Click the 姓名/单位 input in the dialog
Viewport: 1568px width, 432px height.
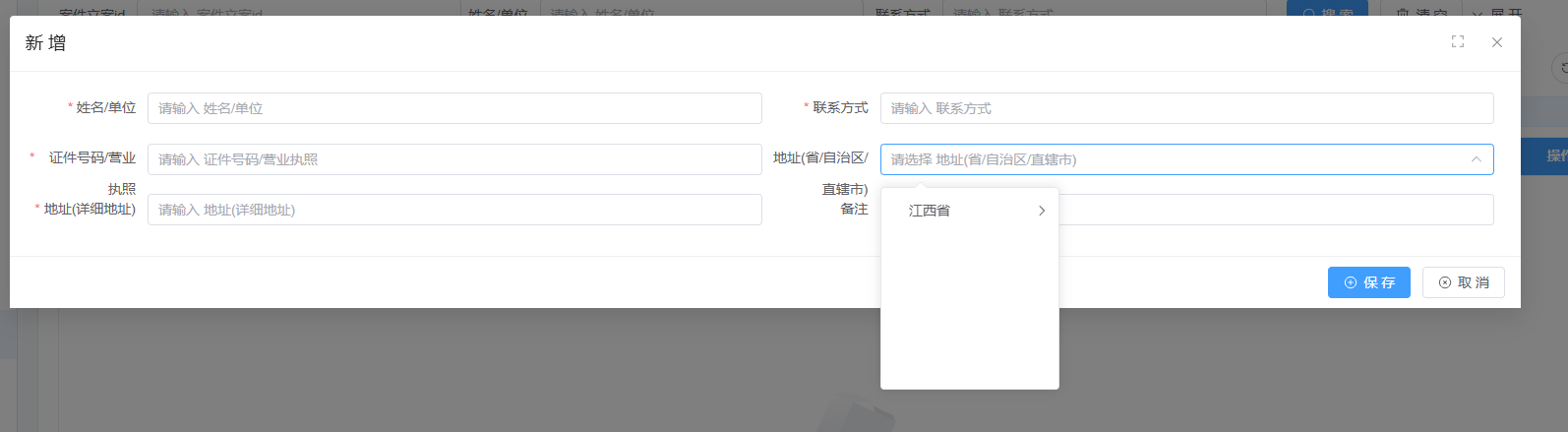click(454, 108)
